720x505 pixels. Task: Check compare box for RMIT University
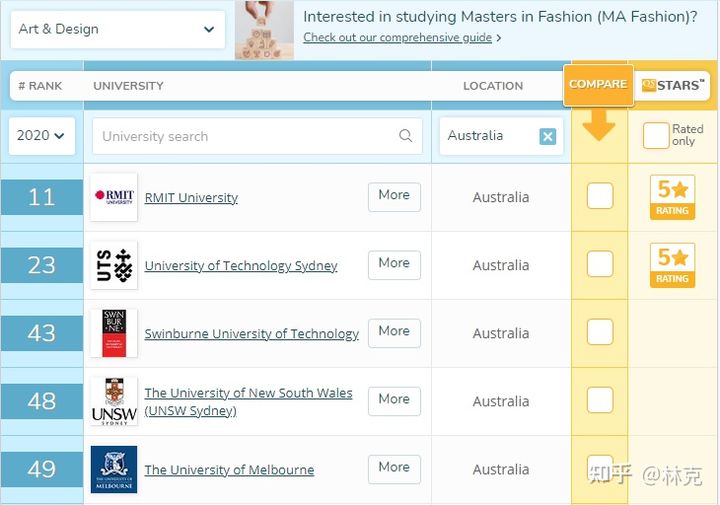(600, 196)
